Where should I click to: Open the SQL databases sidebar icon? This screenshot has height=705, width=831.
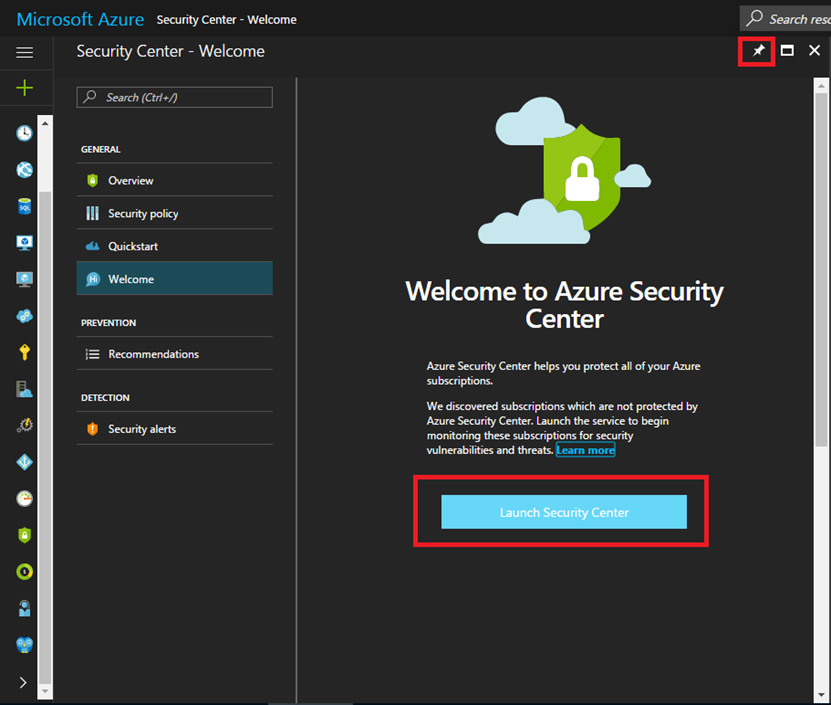coord(24,206)
